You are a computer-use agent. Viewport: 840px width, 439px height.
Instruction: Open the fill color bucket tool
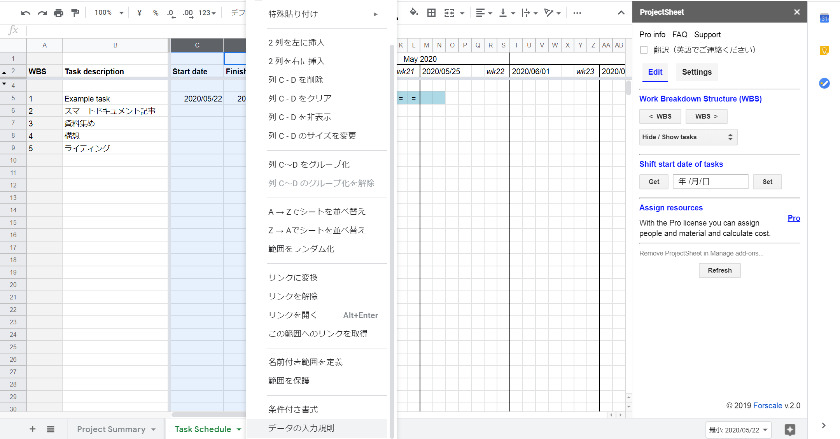click(x=414, y=12)
